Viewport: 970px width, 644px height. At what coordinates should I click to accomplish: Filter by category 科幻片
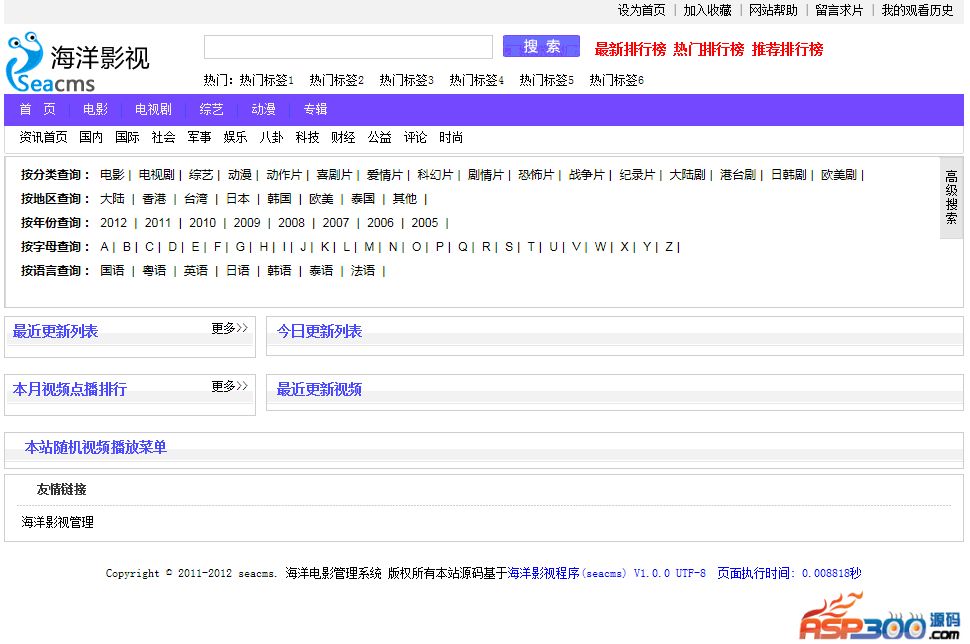[x=435, y=175]
